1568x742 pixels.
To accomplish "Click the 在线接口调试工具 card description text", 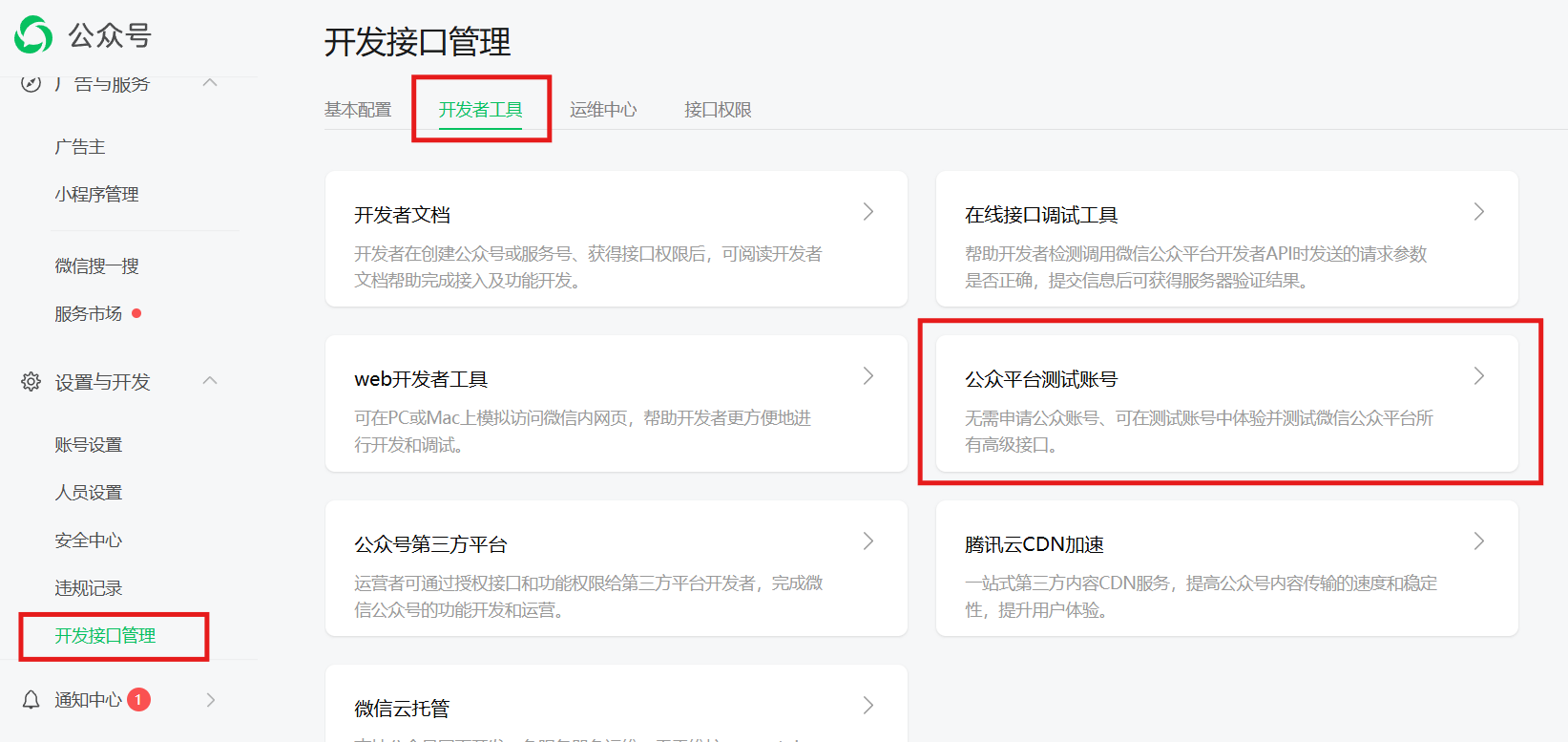I will pyautogui.click(x=1196, y=267).
